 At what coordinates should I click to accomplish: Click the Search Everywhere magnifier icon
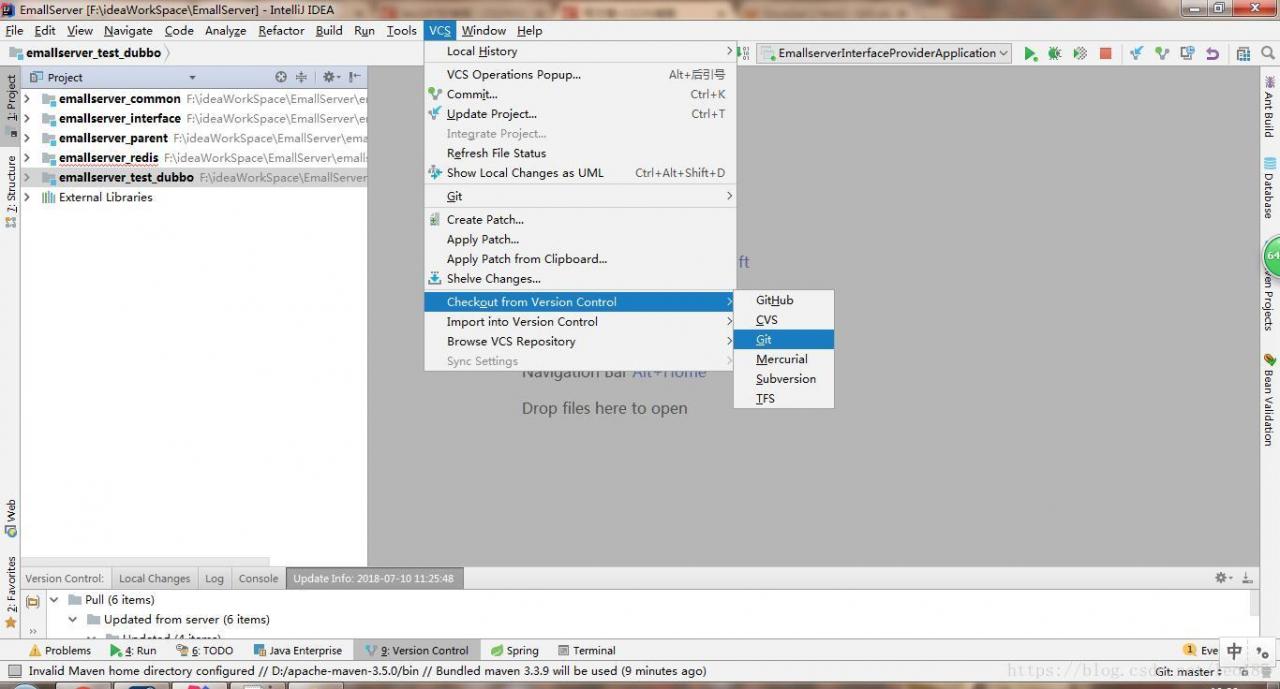pyautogui.click(x=1267, y=54)
